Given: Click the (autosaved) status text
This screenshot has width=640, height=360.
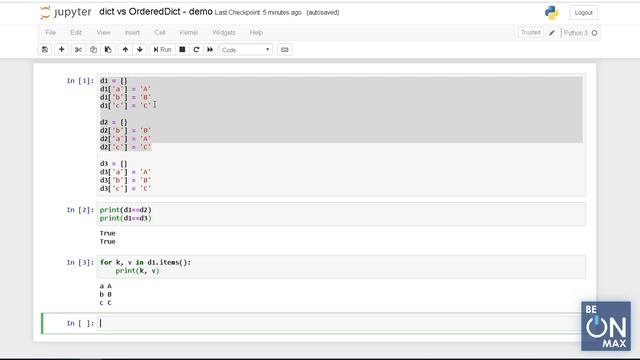Looking at the screenshot, I should 323,13.
